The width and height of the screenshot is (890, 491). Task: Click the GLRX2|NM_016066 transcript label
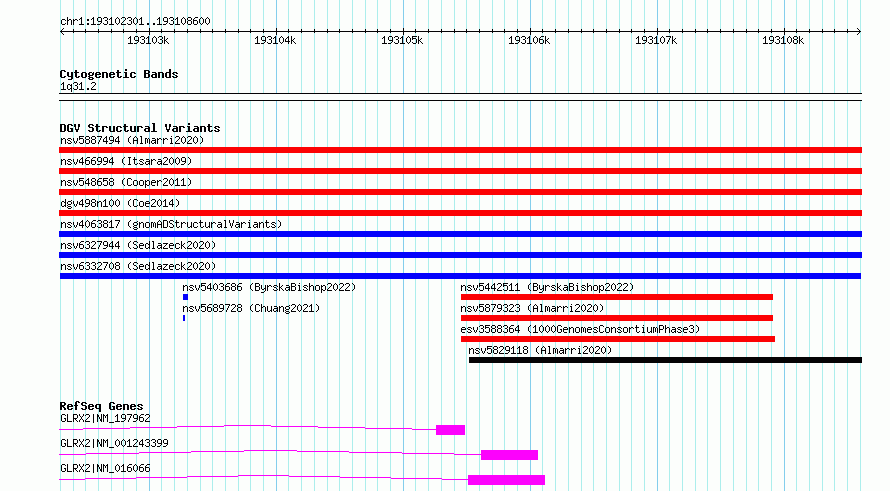pyautogui.click(x=105, y=468)
